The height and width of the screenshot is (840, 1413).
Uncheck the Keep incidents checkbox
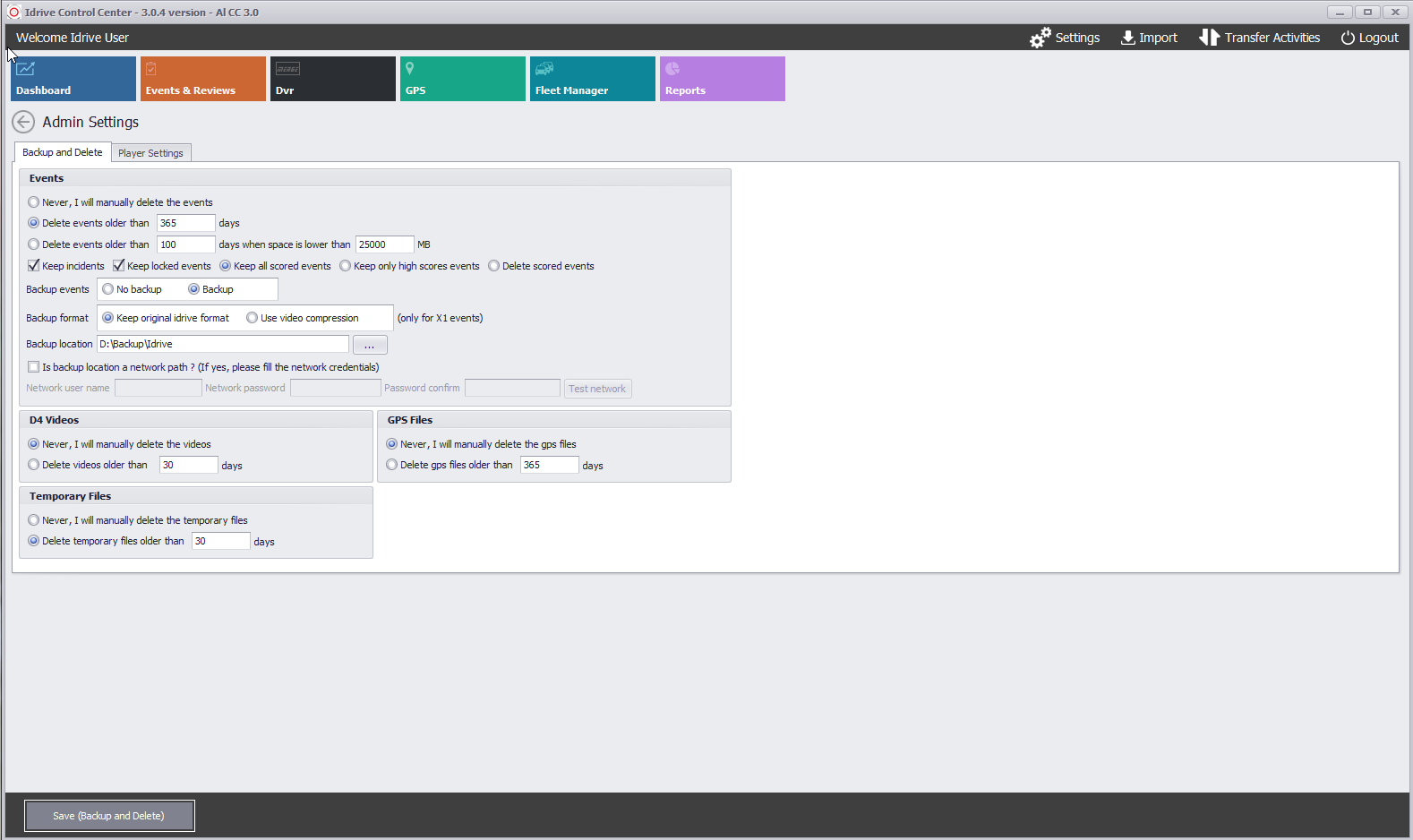coord(34,266)
